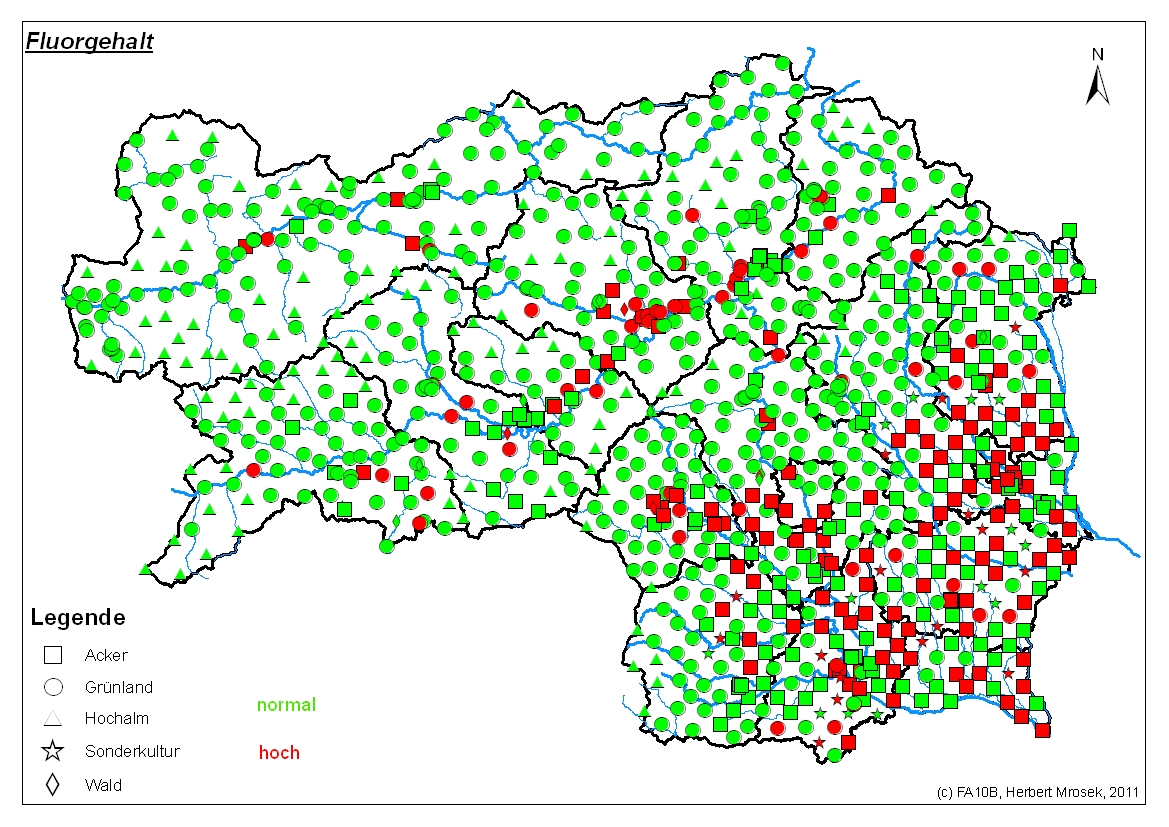Click the 'Wald' legend label
Viewport: 1169px width, 827px height.
[103, 784]
